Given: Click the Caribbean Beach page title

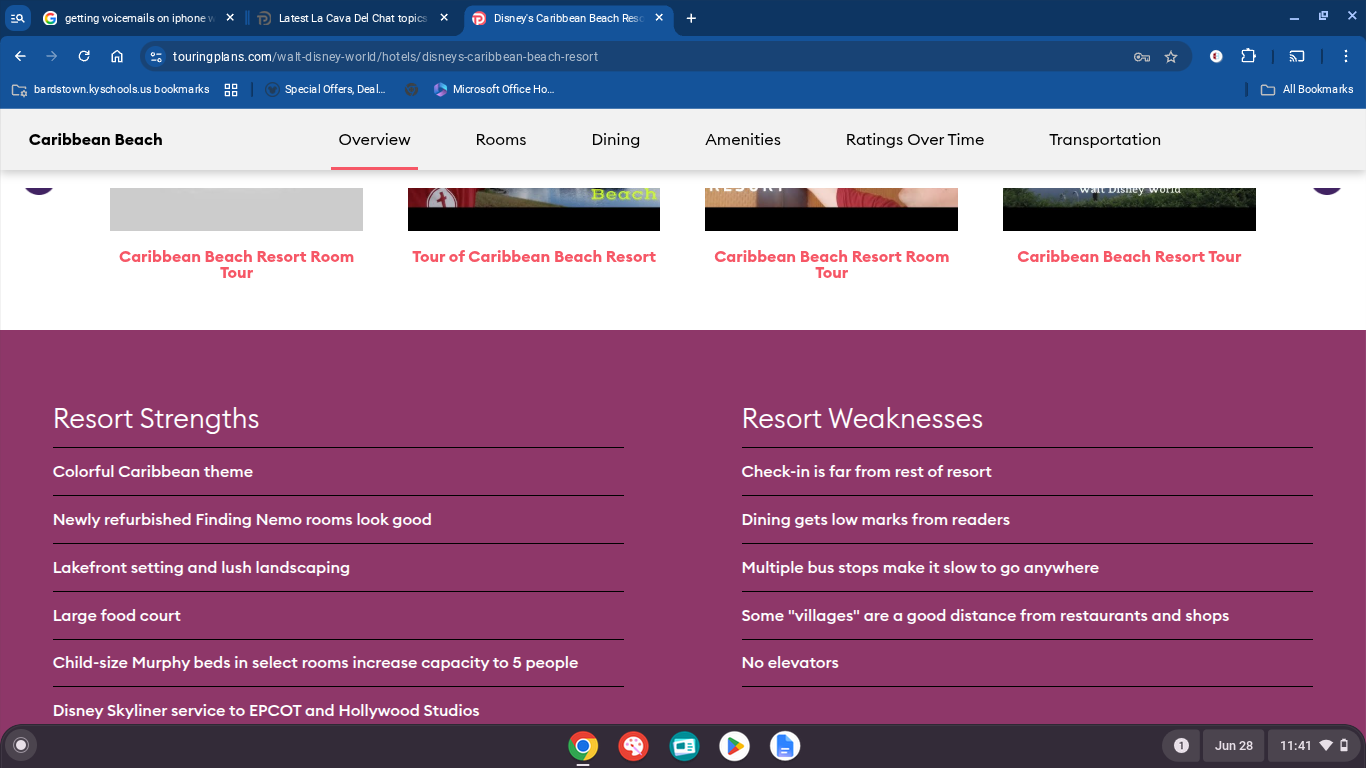Looking at the screenshot, I should tap(96, 140).
